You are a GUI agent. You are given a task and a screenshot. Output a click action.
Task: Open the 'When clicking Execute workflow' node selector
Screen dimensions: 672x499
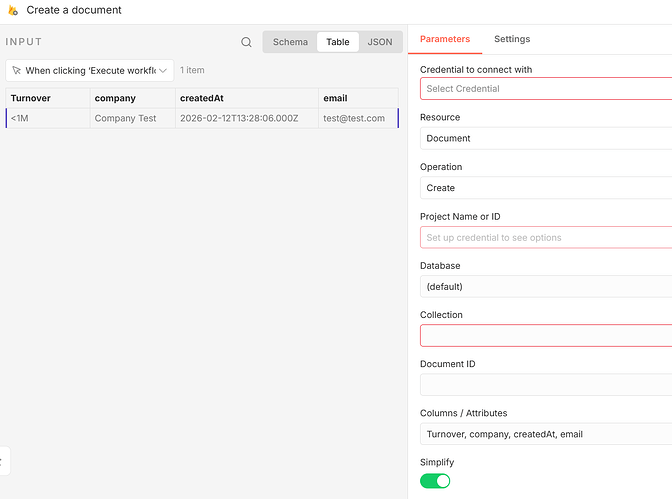pos(90,71)
